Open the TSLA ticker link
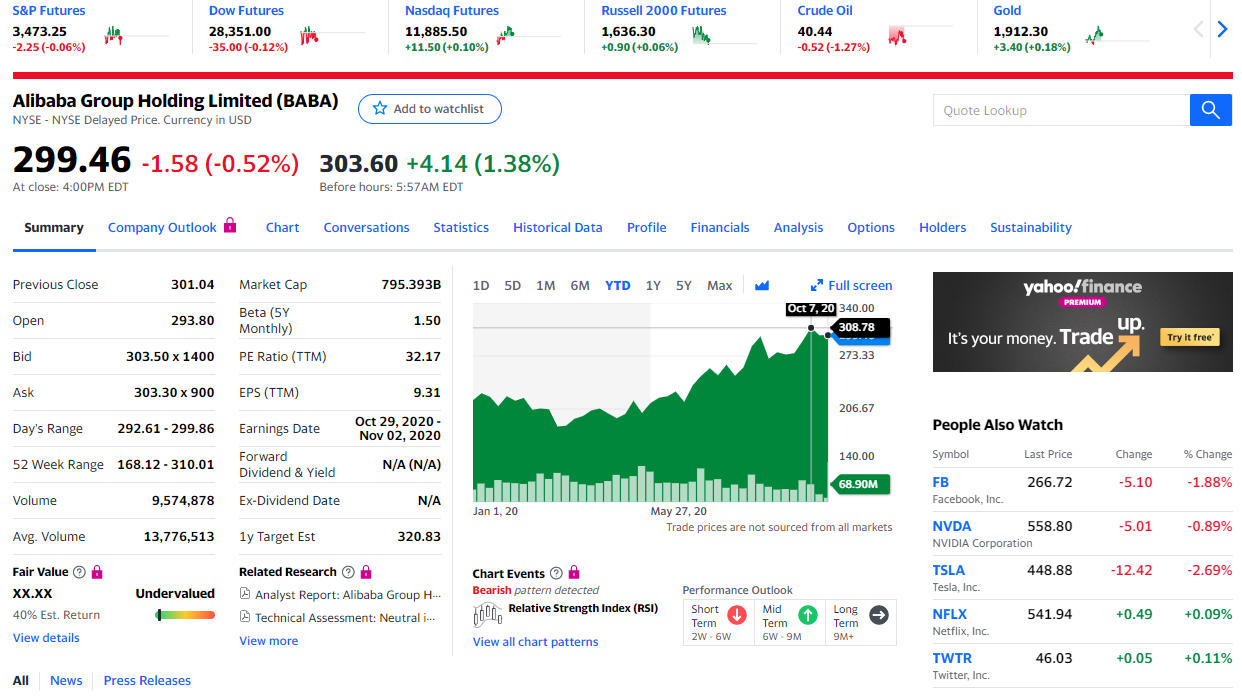The width and height of the screenshot is (1242, 696). pos(948,570)
